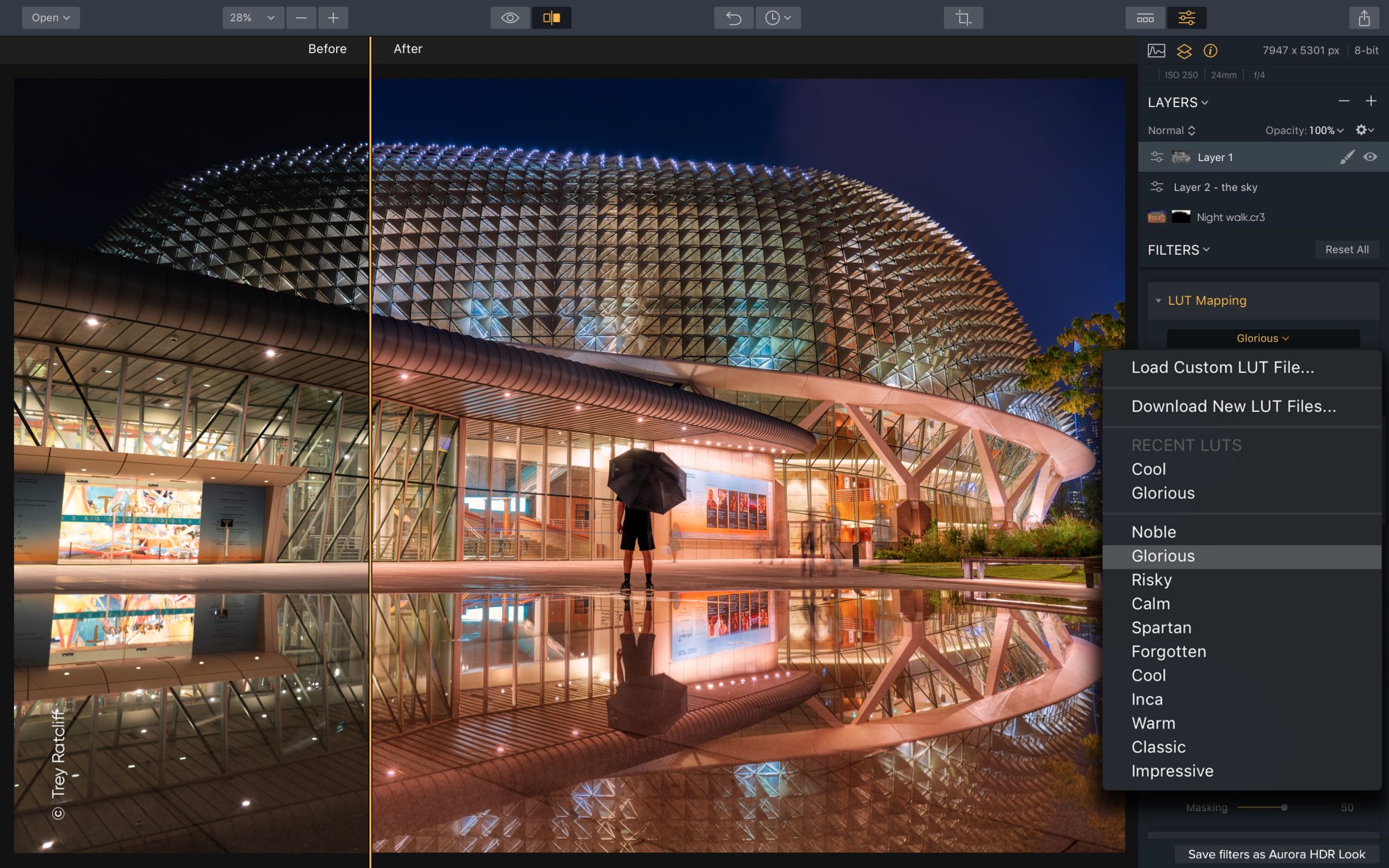Collapse the LUT Mapping filter section

point(1158,301)
